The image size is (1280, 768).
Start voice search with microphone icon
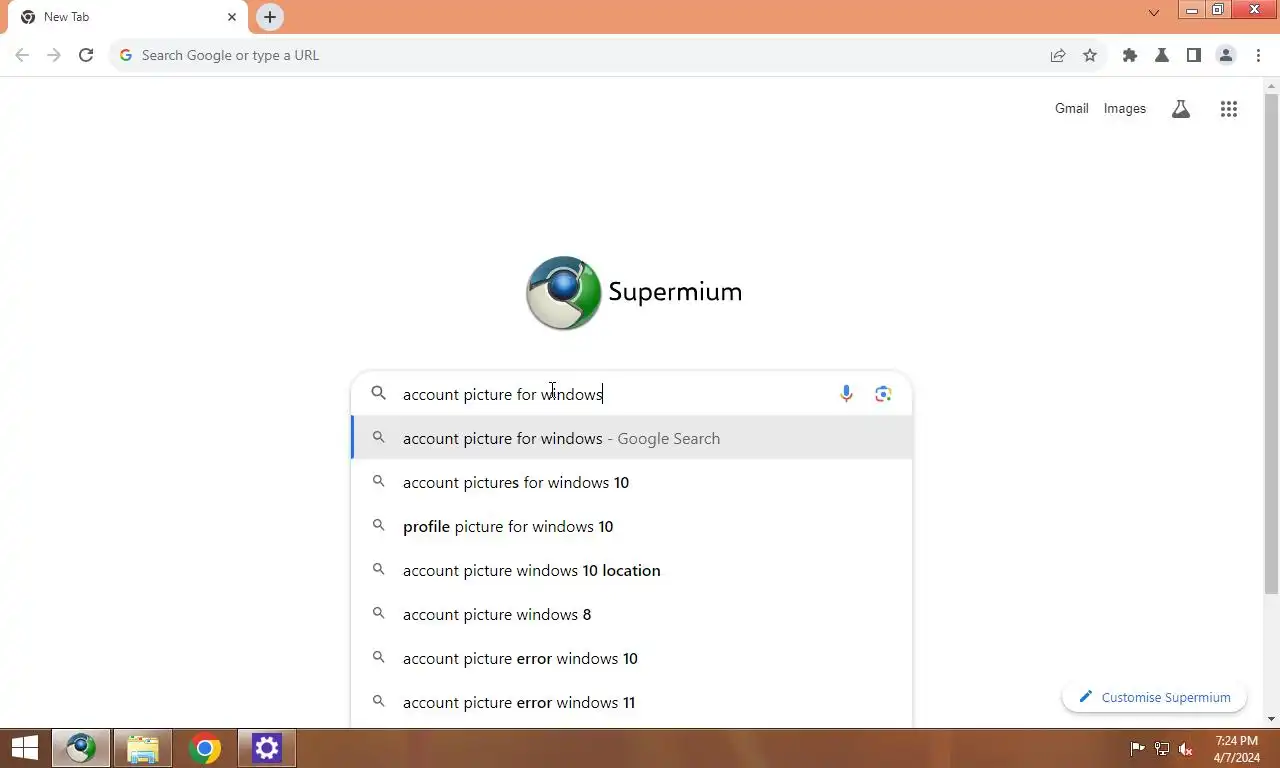846,394
